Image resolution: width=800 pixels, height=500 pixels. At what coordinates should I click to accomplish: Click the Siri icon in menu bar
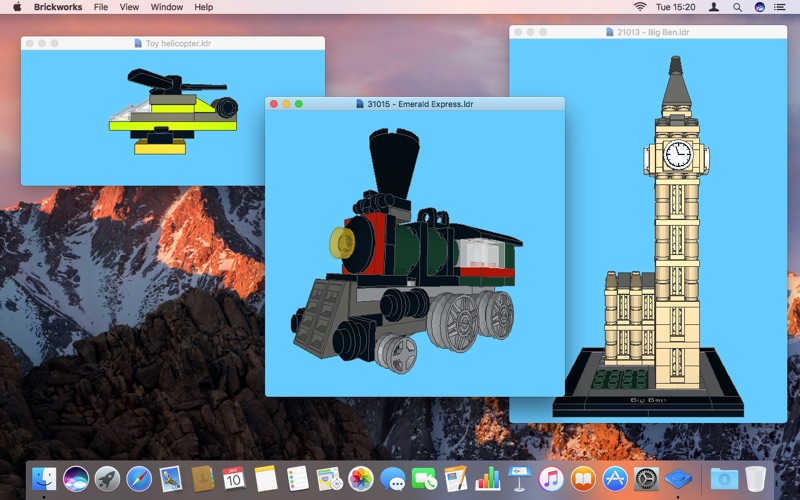(760, 7)
